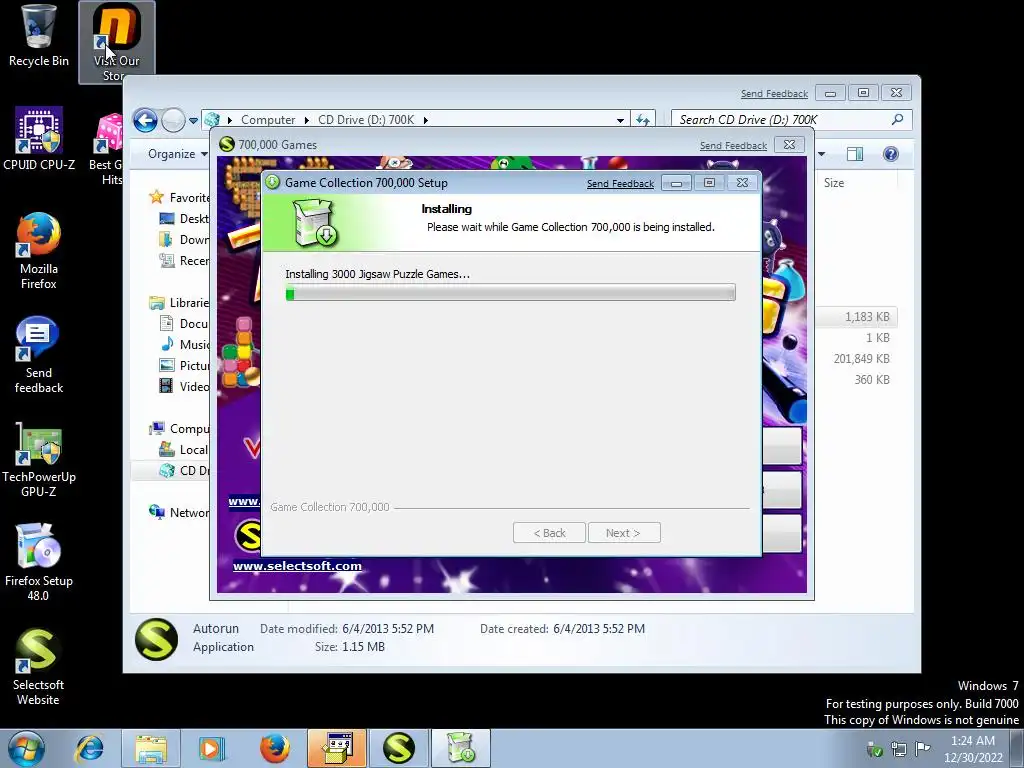Expand the CD Drive (D:) breadcrumb arrow
This screenshot has height=768, width=1024.
coord(425,120)
